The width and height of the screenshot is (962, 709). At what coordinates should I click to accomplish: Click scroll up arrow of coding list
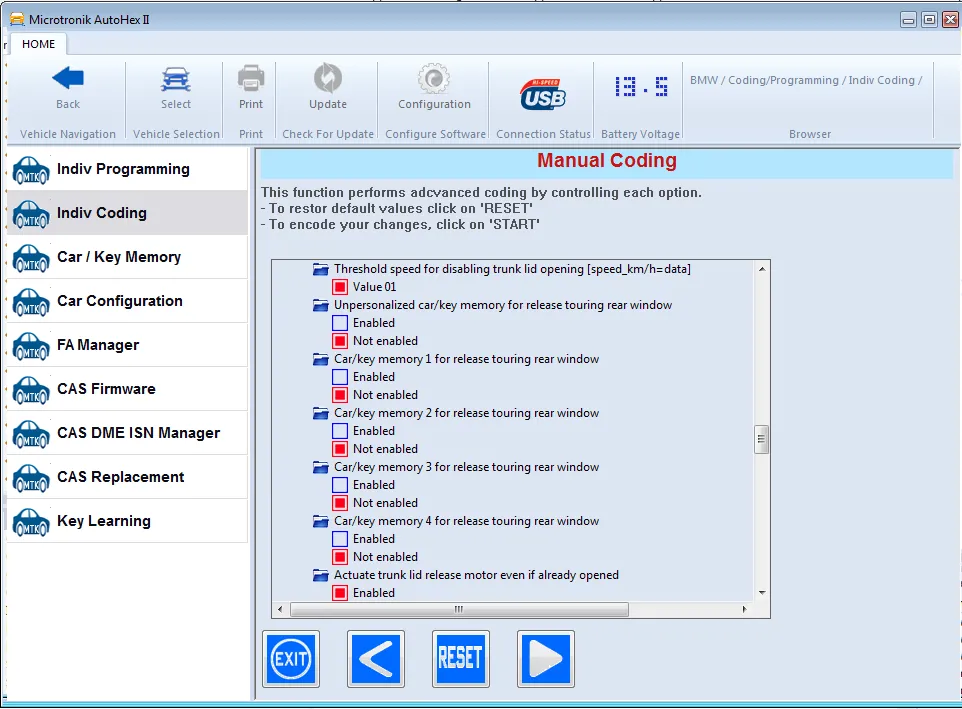[761, 269]
